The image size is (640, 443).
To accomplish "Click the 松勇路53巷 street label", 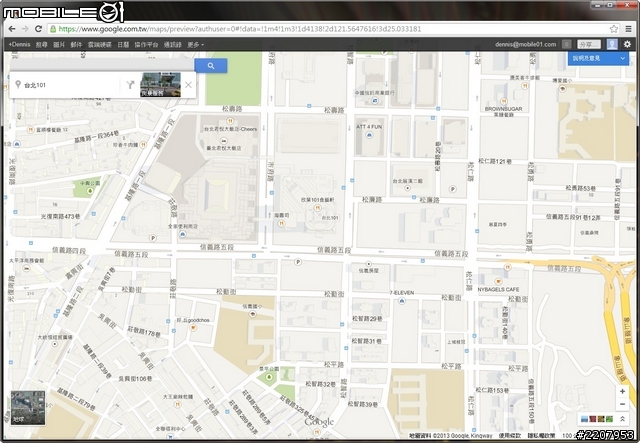I will tap(580, 188).
